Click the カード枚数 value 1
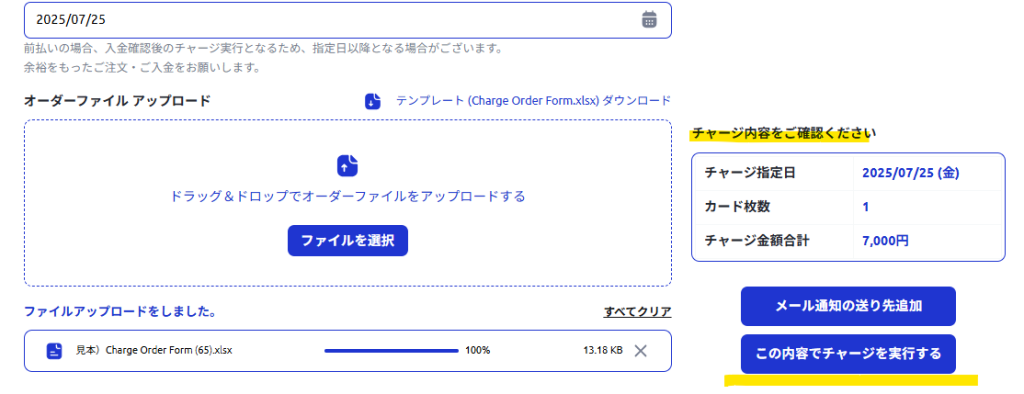Image resolution: width=1024 pixels, height=394 pixels. click(865, 207)
